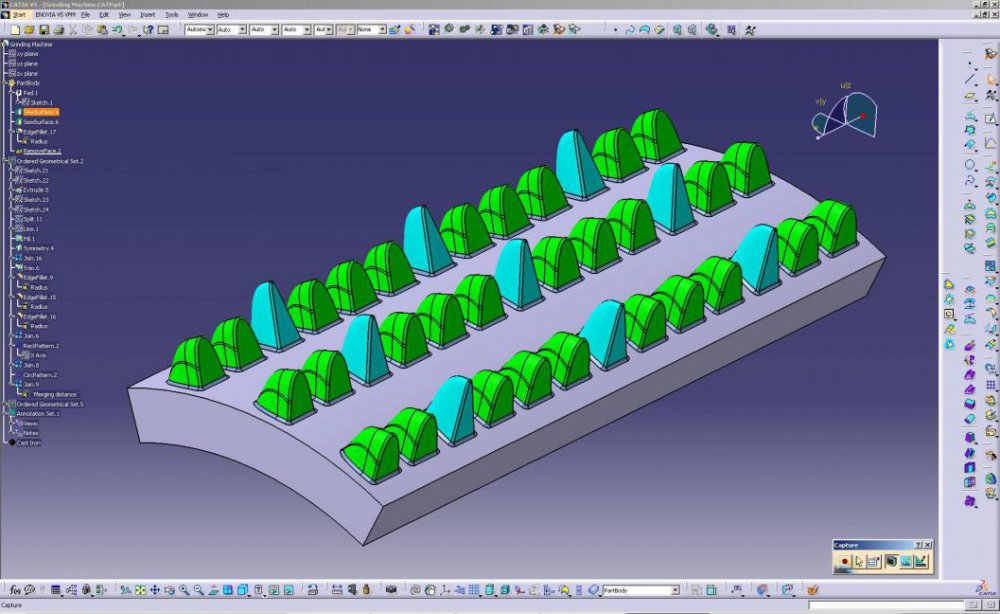Click the Undo arrow icon
Screen dimensions: 1000x614
tap(117, 30)
